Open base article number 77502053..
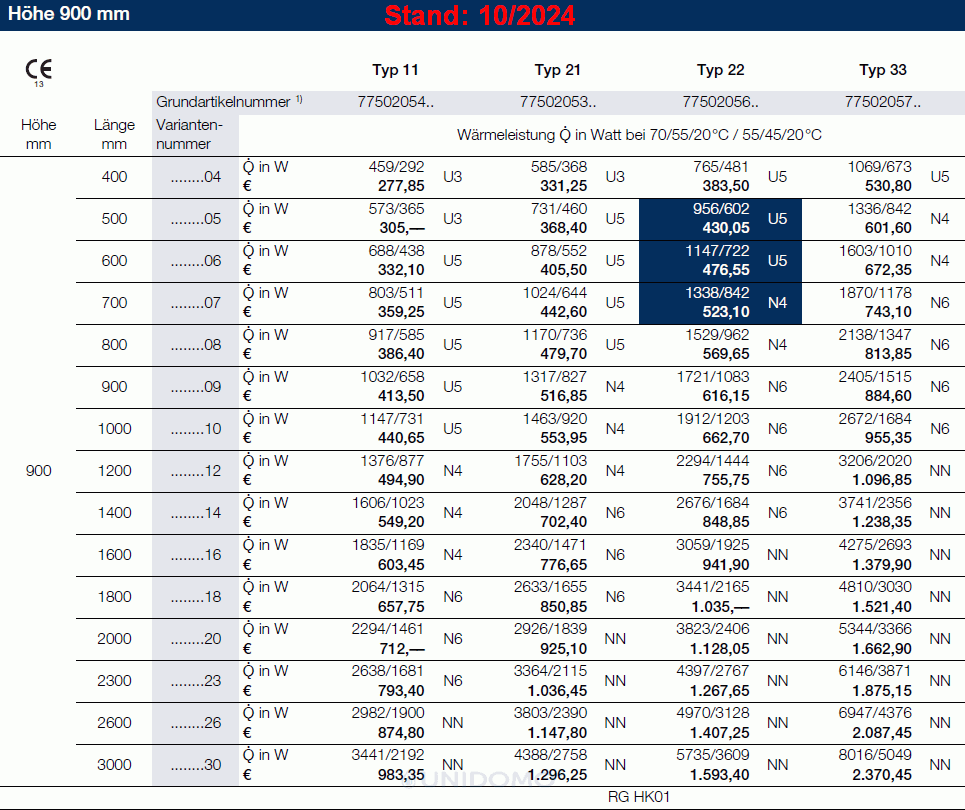Screen dimensions: 965x810 [x=558, y=101]
